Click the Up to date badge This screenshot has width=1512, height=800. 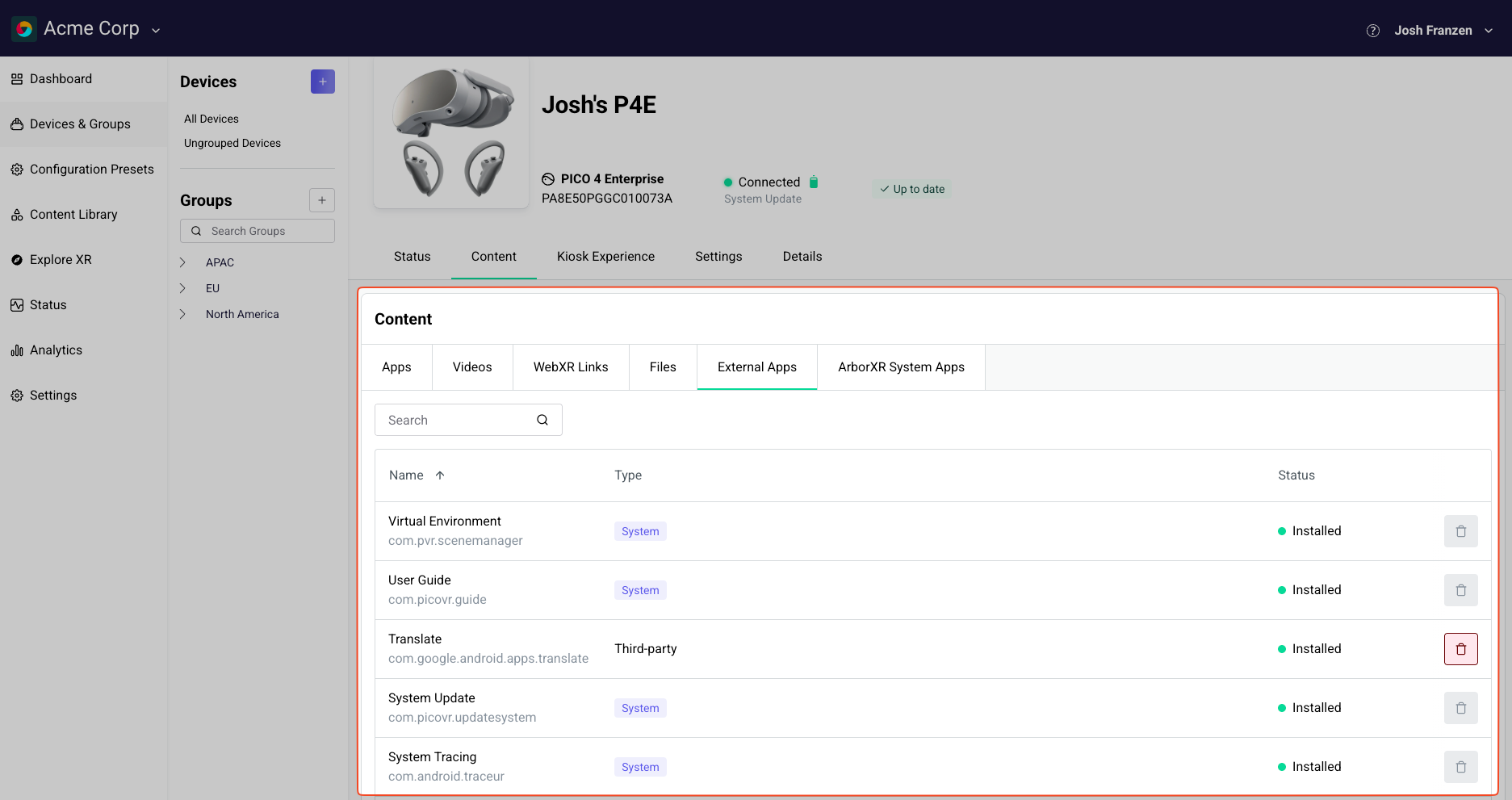pos(912,189)
